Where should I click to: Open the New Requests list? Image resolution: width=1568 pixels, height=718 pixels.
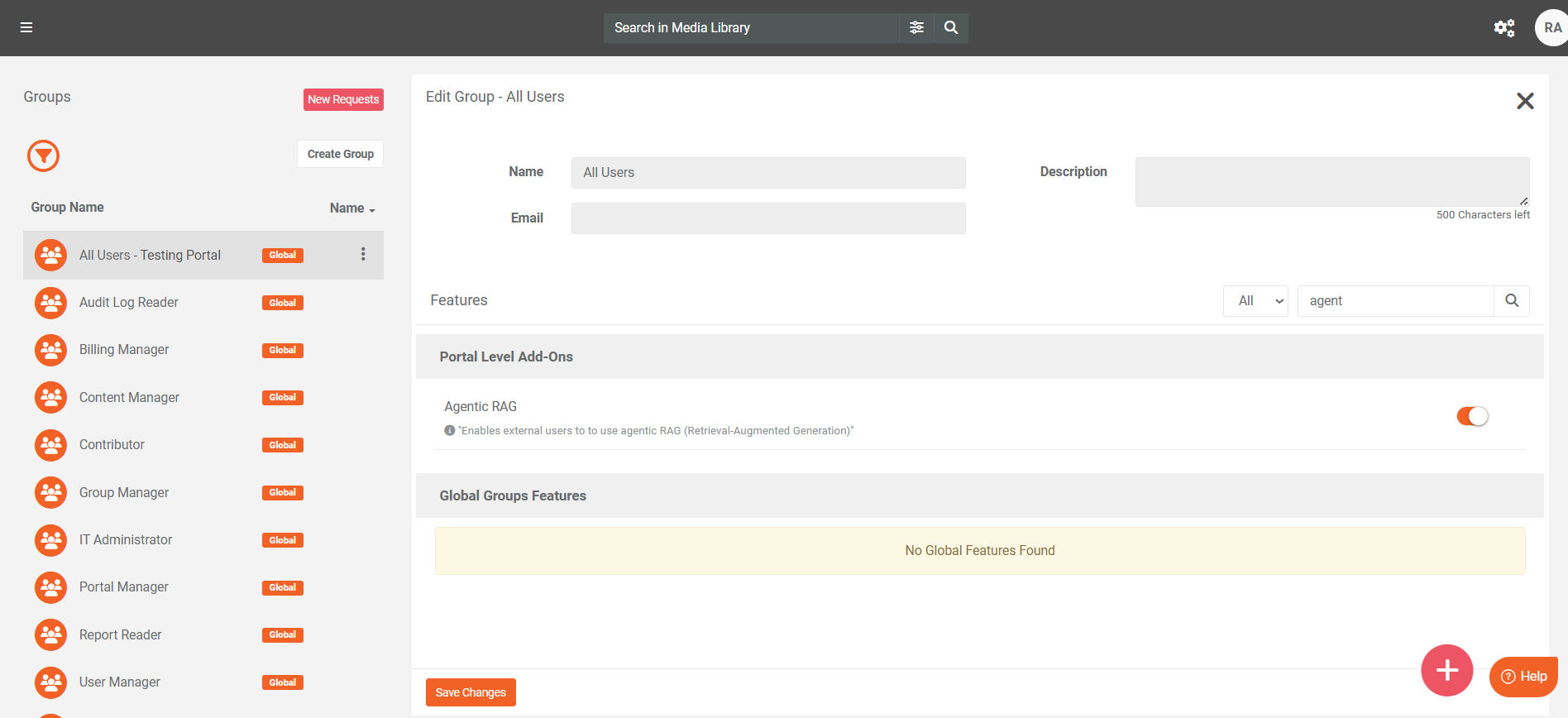pyautogui.click(x=343, y=99)
